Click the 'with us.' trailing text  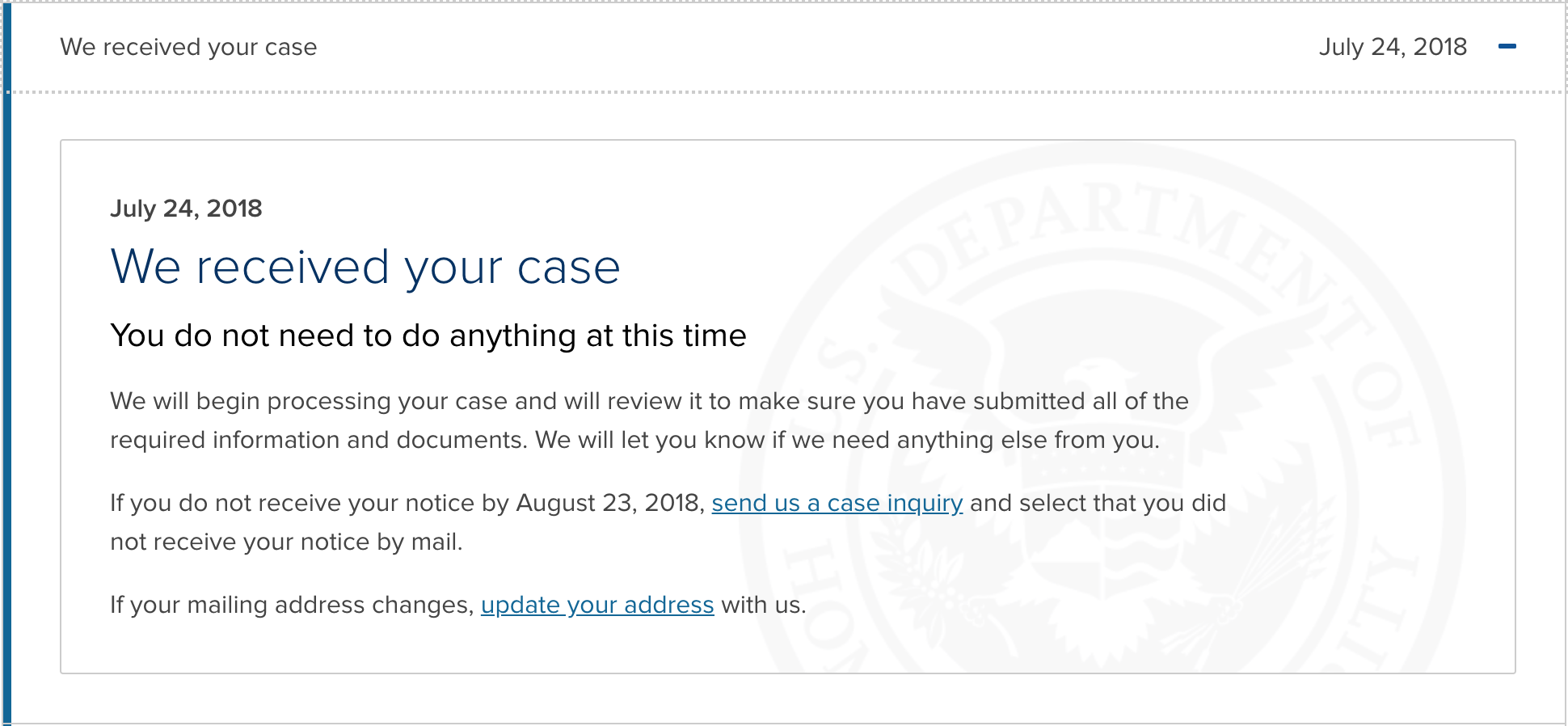click(x=763, y=605)
